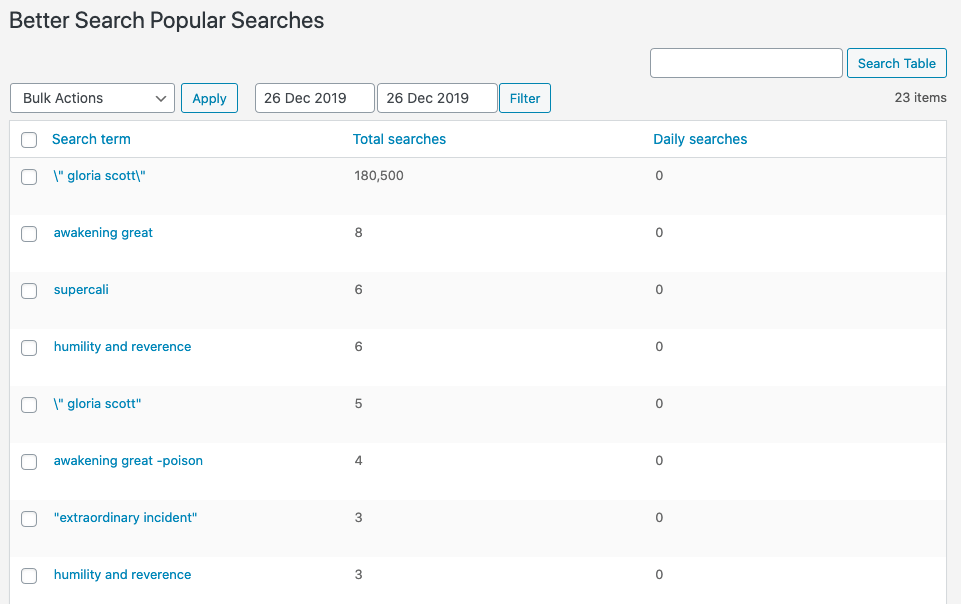Tick the supercali row checkbox
The height and width of the screenshot is (604, 961).
(29, 291)
